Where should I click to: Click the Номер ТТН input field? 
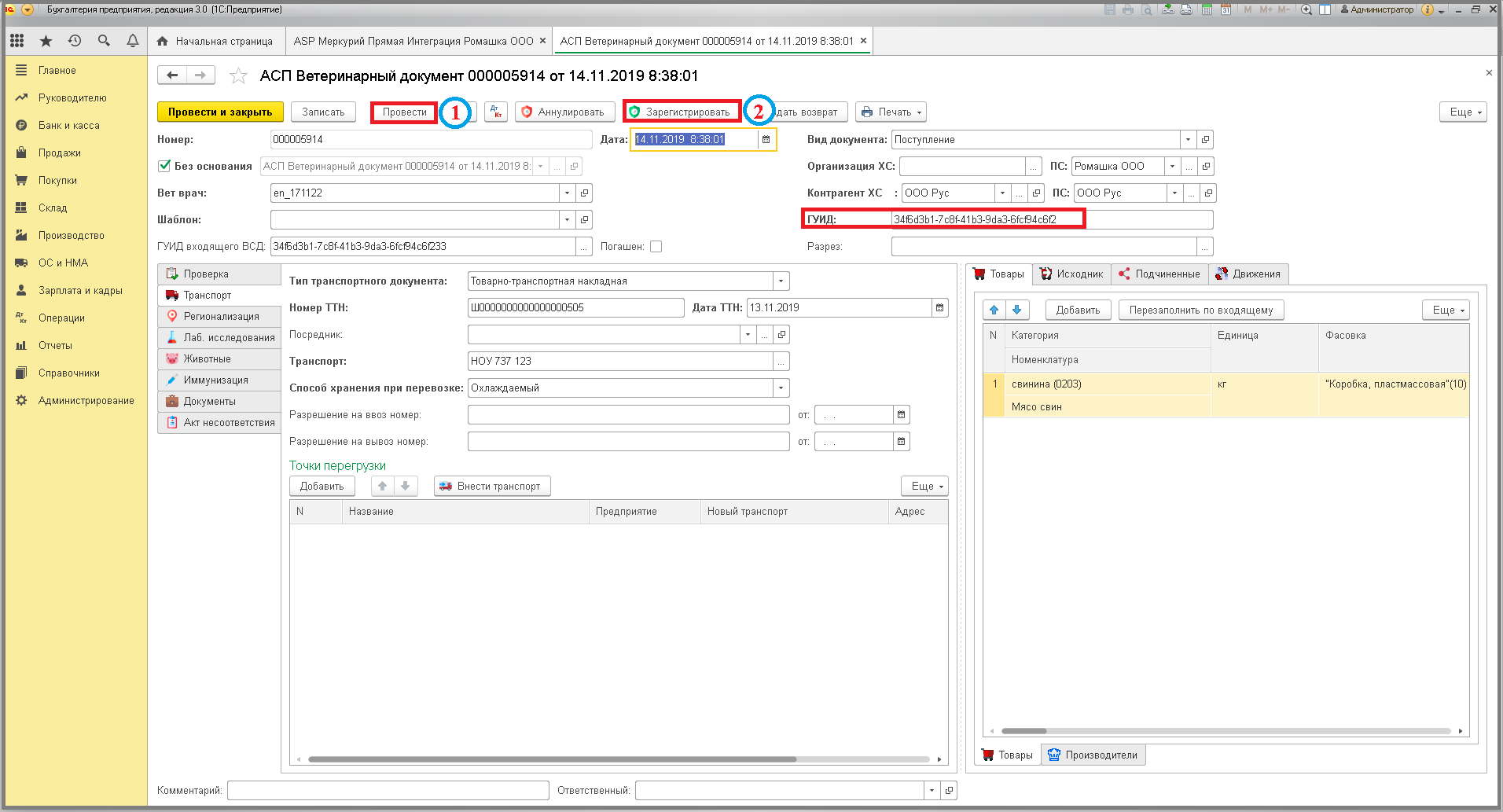point(575,307)
